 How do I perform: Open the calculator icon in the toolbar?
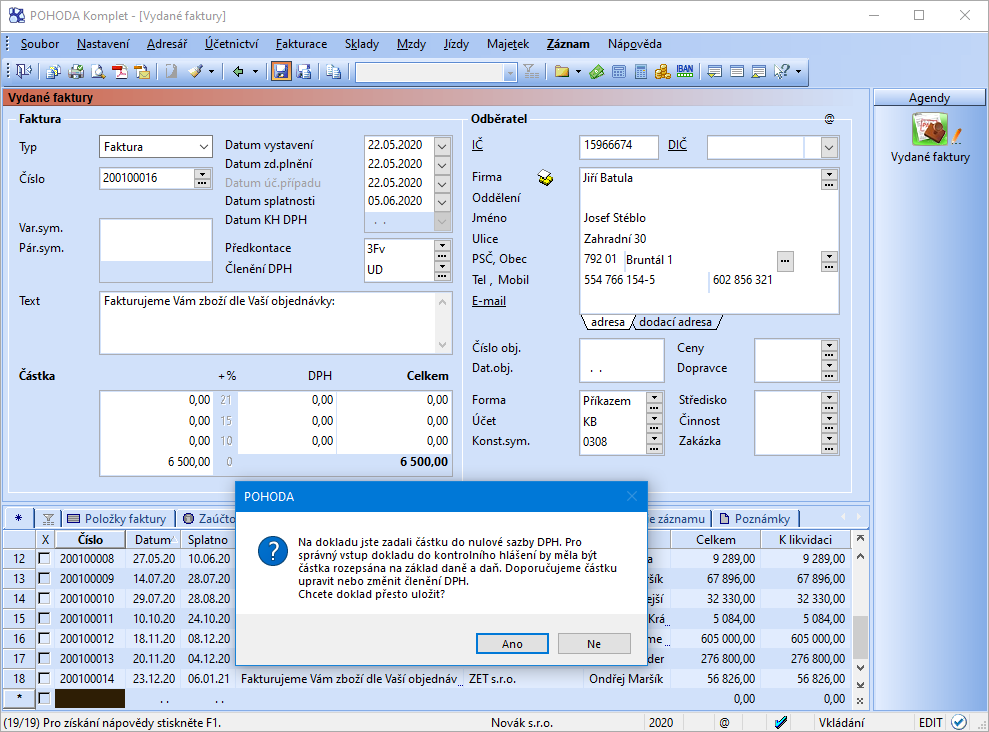[x=619, y=72]
